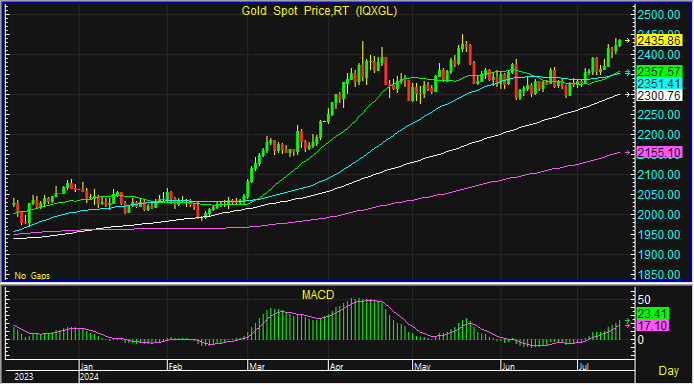The height and width of the screenshot is (385, 694).
Task: Click the No Gaps label
Action: point(32,276)
